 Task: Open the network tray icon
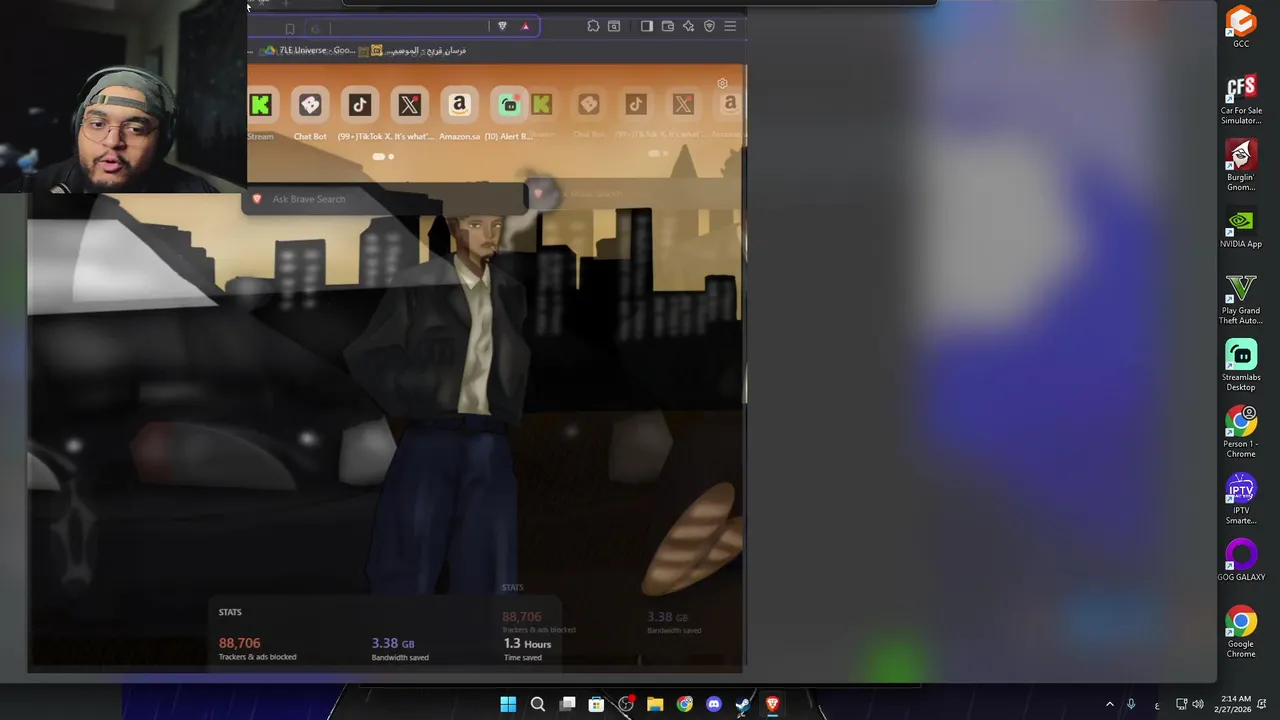[x=1181, y=704]
